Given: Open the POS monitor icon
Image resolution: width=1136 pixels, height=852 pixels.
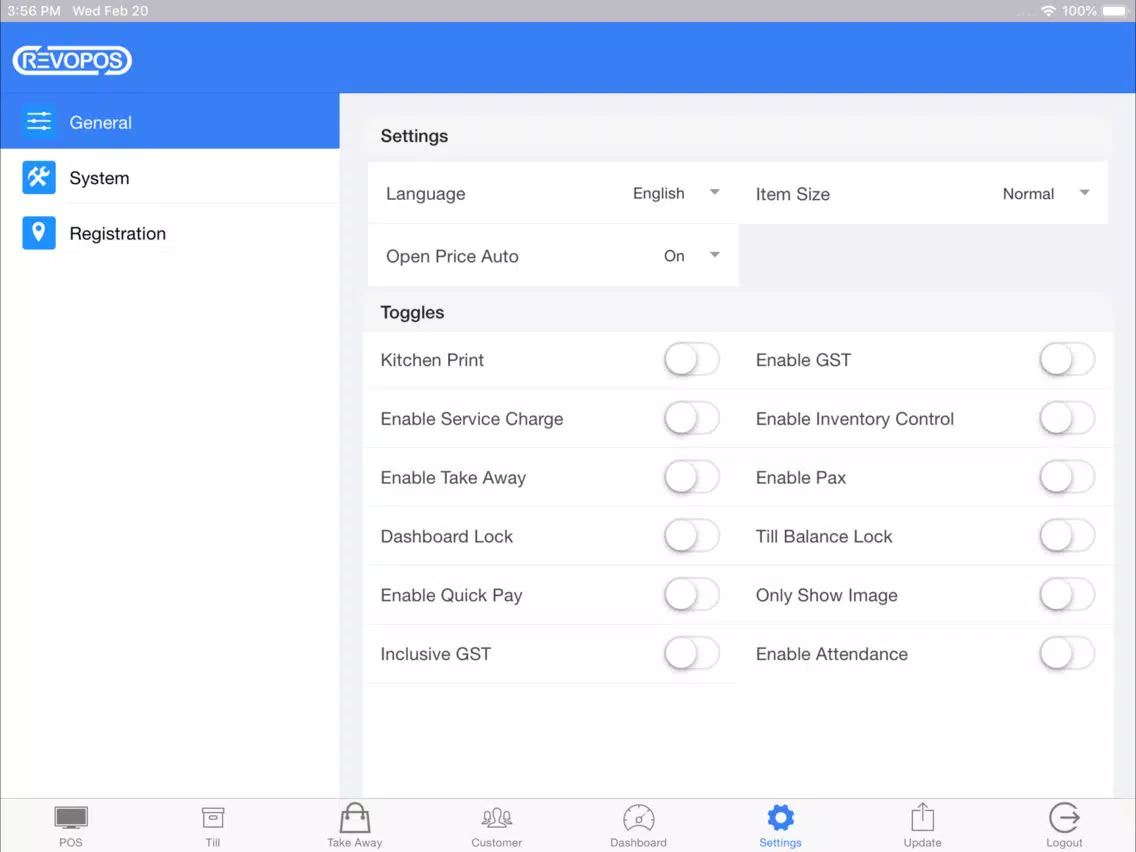Looking at the screenshot, I should [x=71, y=818].
